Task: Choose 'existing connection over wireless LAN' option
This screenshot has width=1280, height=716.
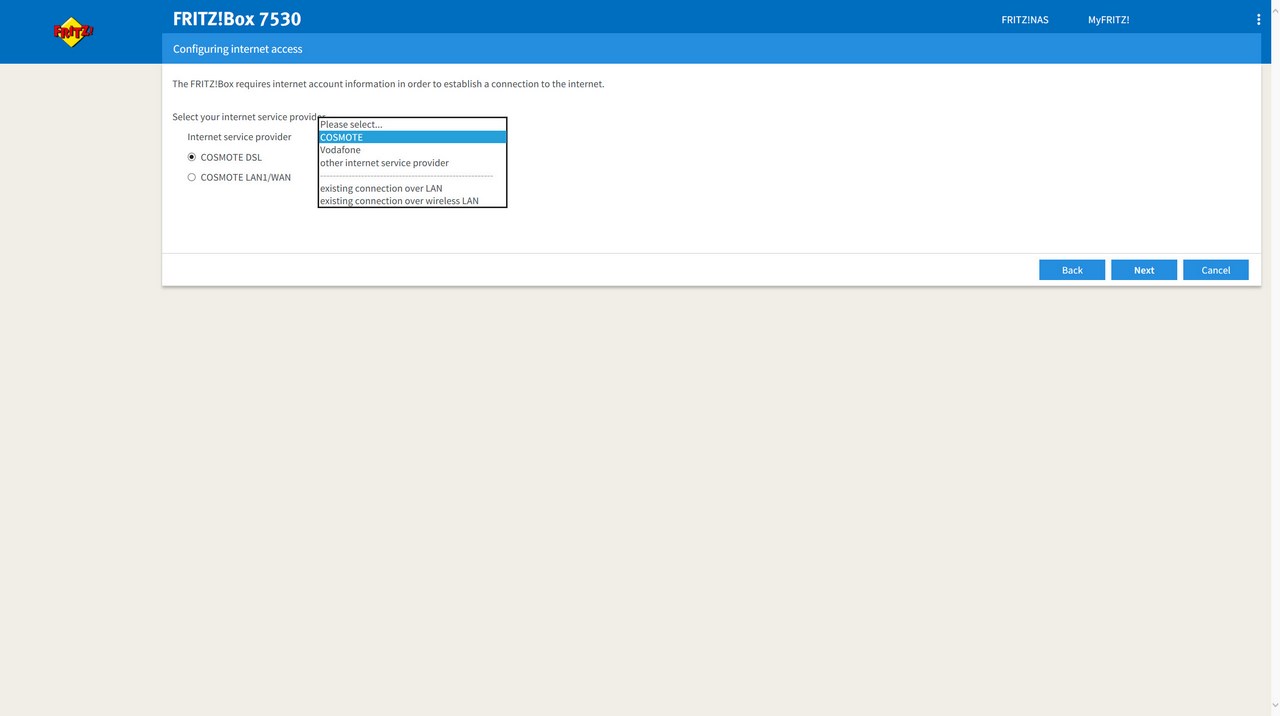Action: [x=412, y=201]
